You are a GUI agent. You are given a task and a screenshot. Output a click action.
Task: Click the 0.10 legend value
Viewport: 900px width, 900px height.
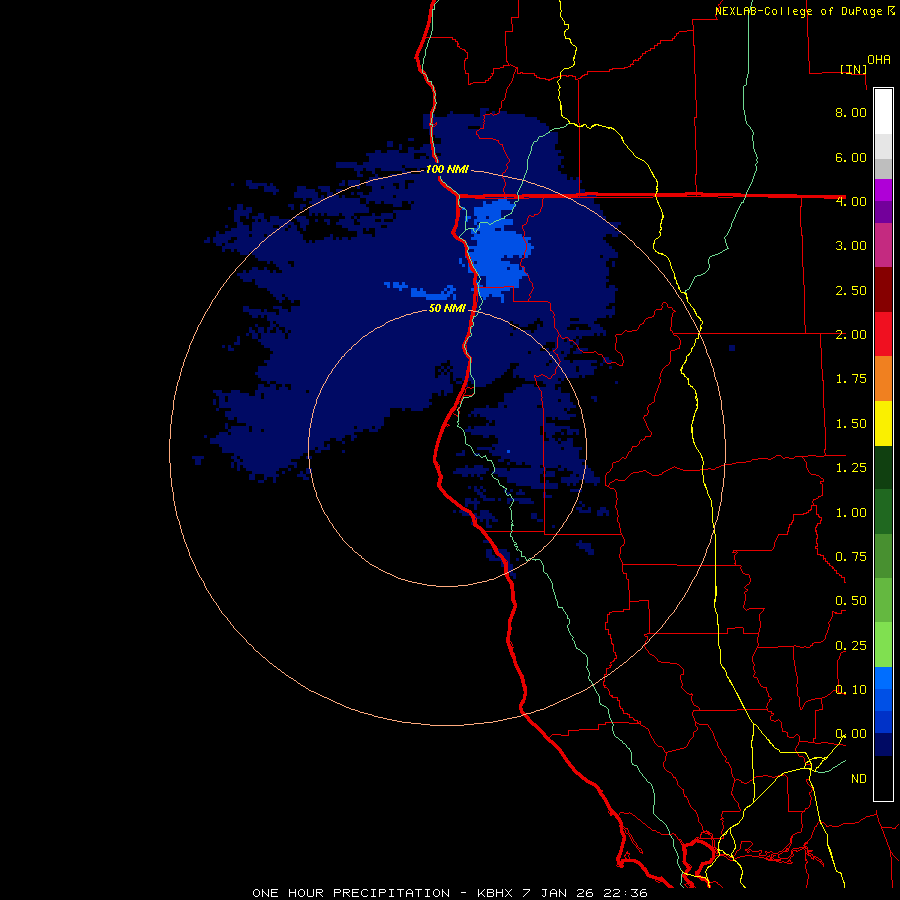coord(851,690)
